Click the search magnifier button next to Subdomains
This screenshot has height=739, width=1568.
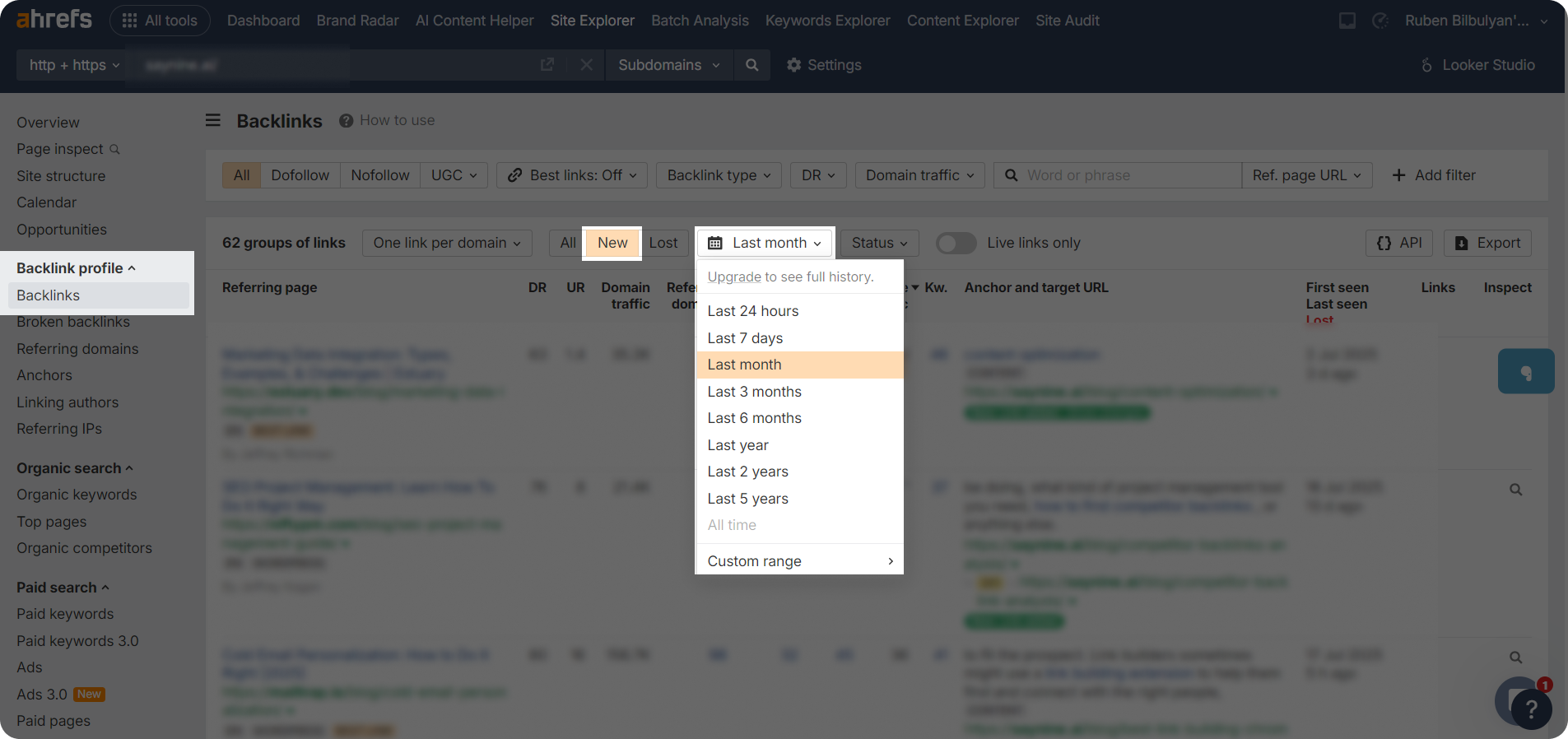(751, 64)
